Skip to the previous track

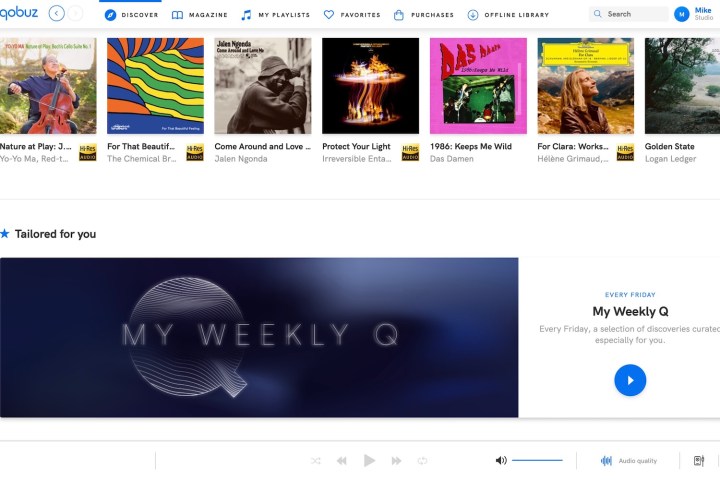point(342,461)
